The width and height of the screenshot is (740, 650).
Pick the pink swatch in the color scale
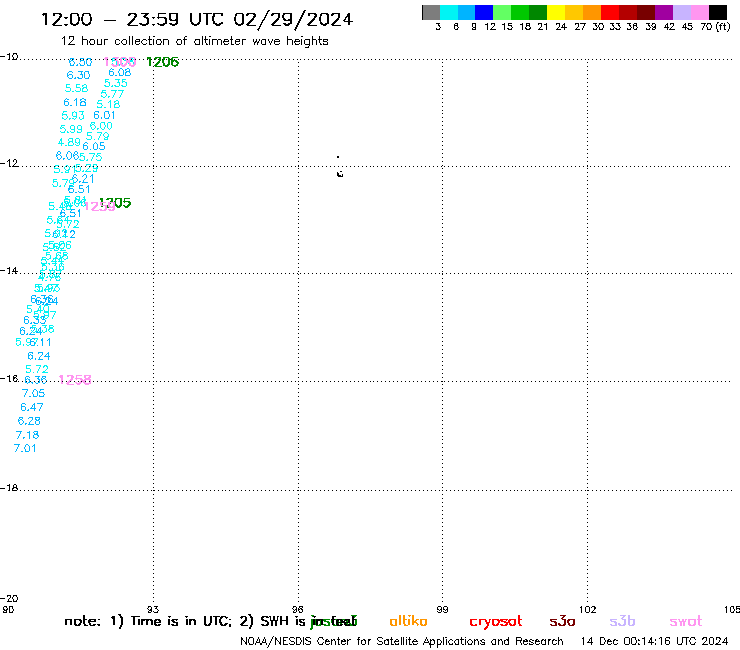[x=699, y=13]
